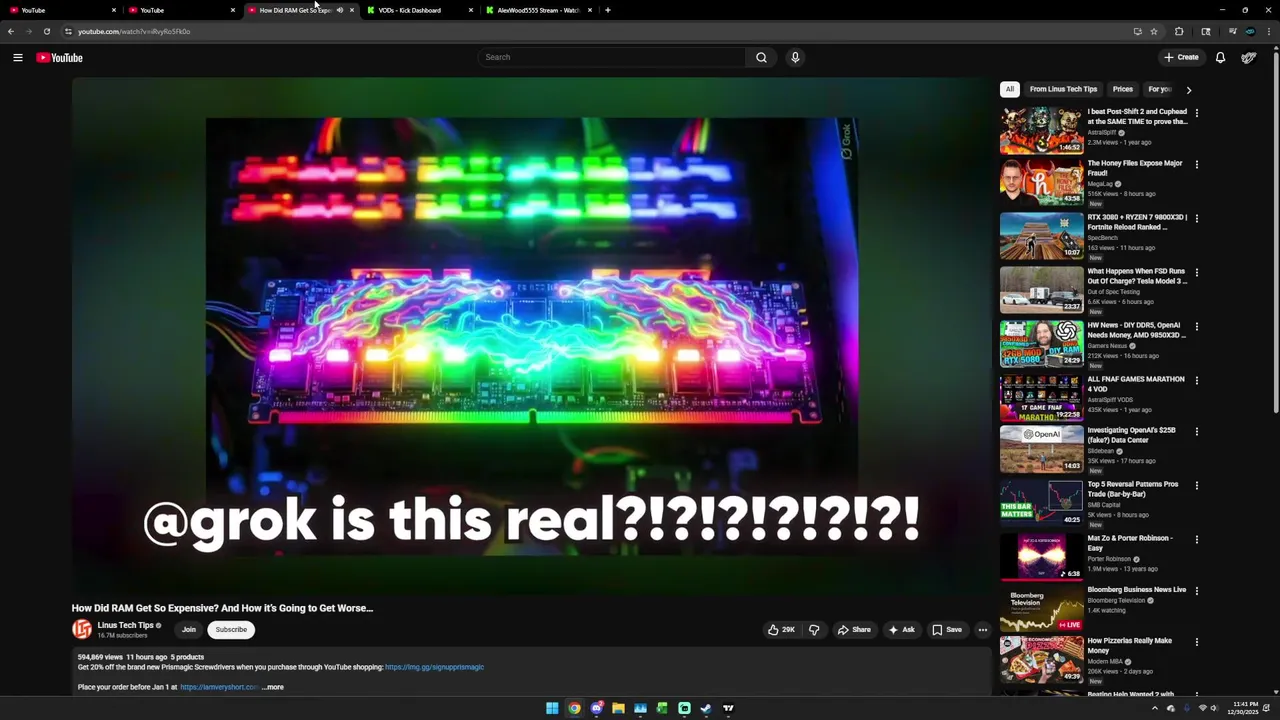Image resolution: width=1280 pixels, height=720 pixels.
Task: Open Chrome three-dot menu
Action: pyautogui.click(x=1268, y=31)
